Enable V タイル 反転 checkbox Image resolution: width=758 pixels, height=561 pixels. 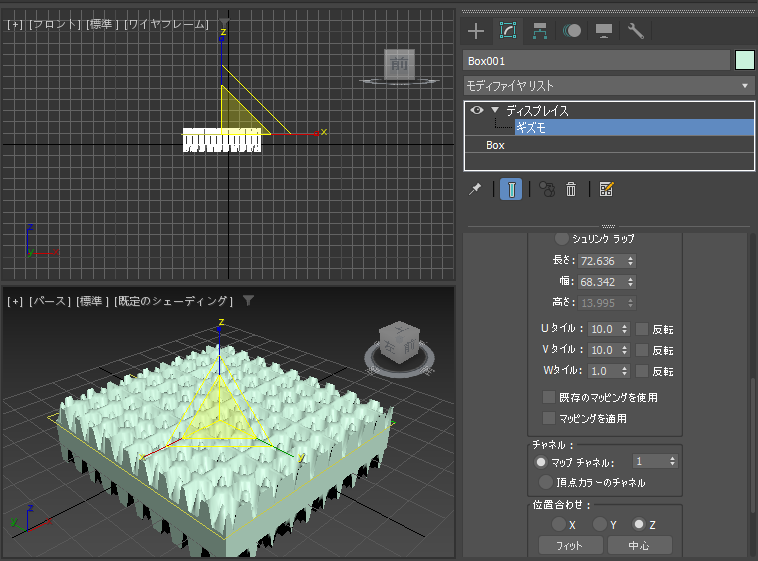tap(642, 350)
